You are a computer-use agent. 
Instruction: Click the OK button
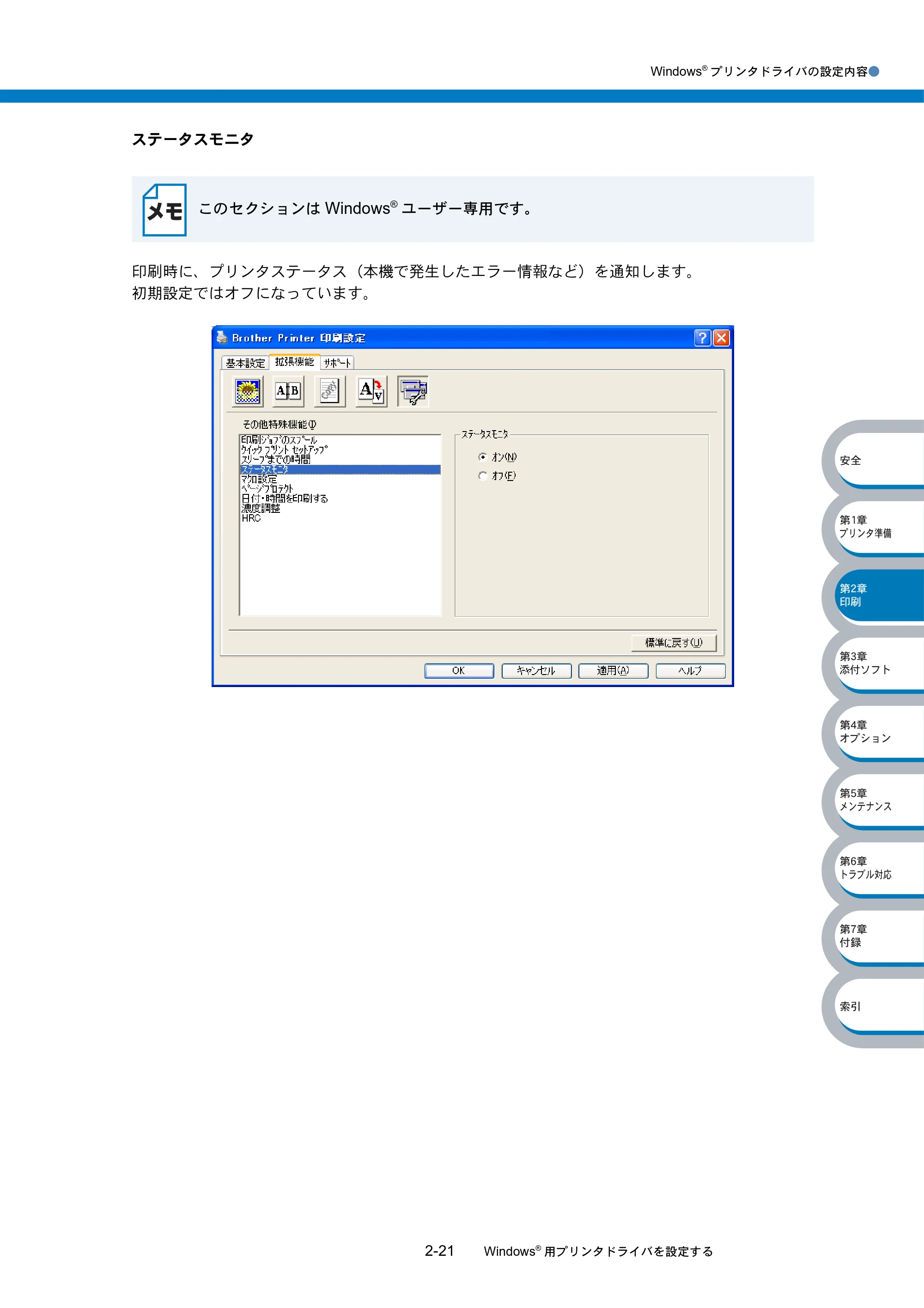coord(459,670)
